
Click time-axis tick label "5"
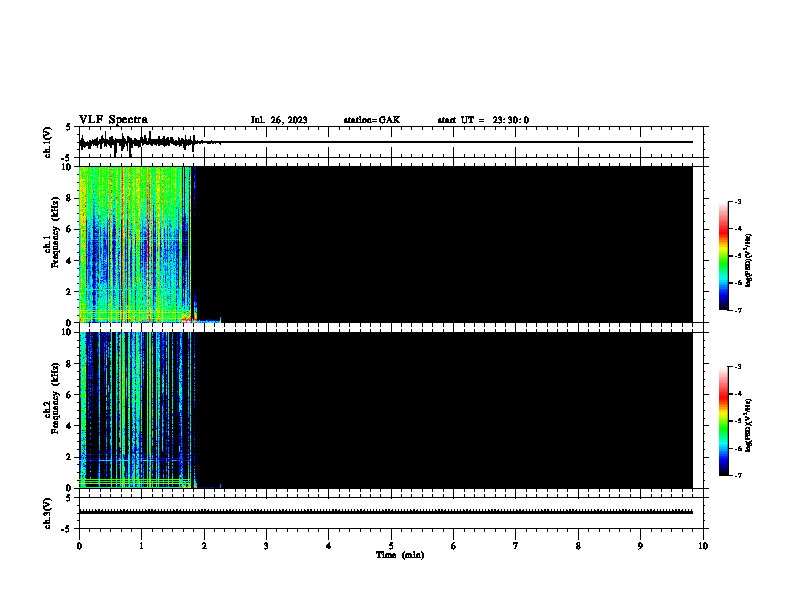pyautogui.click(x=391, y=546)
